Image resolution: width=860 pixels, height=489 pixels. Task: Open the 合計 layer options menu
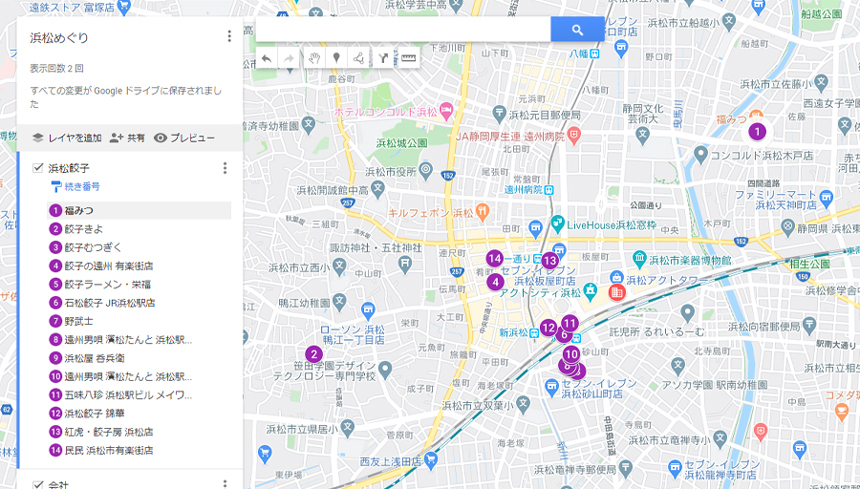click(225, 484)
